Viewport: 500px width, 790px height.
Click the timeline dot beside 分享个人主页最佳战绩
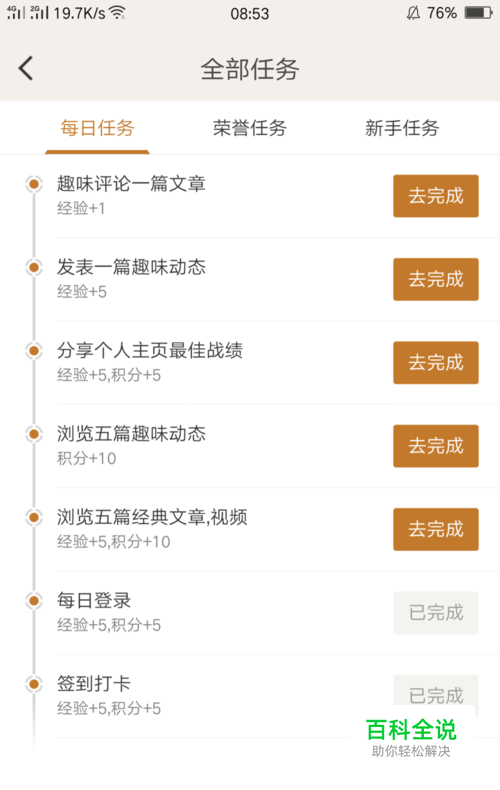point(34,350)
